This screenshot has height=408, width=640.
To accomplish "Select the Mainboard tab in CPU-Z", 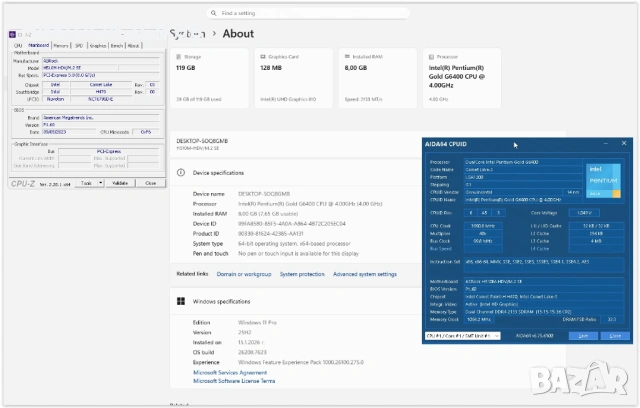I will click(38, 45).
